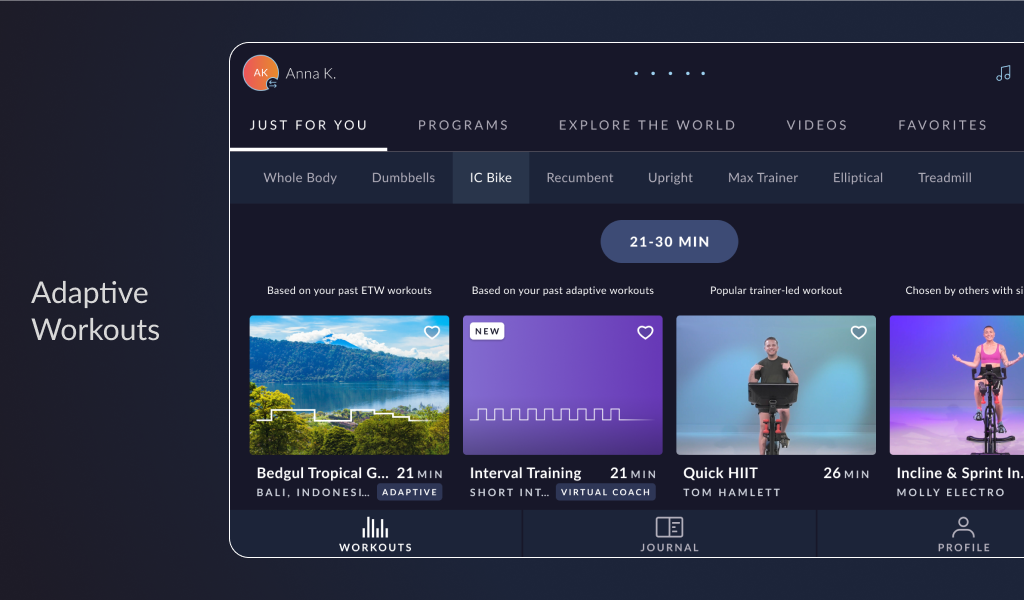
Task: Favorite the Interval Training heart
Action: [x=645, y=332]
